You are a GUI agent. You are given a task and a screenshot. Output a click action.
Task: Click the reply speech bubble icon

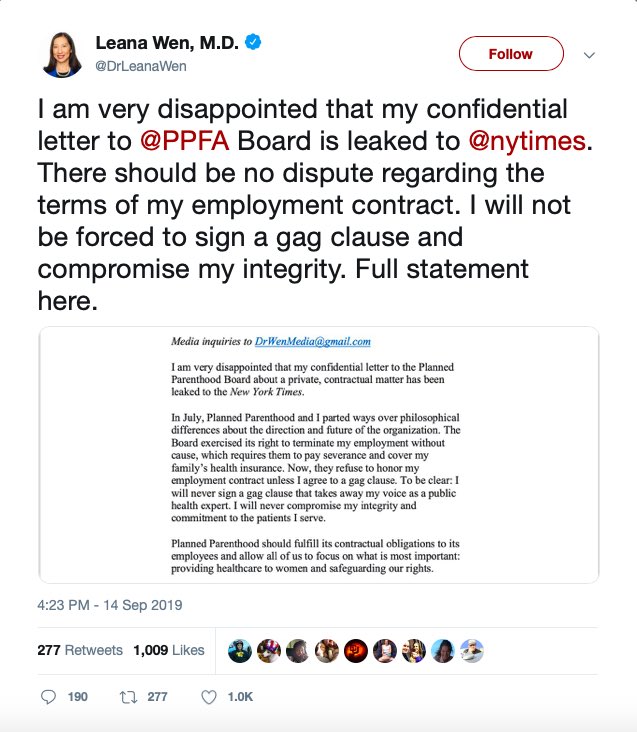pyautogui.click(x=49, y=696)
